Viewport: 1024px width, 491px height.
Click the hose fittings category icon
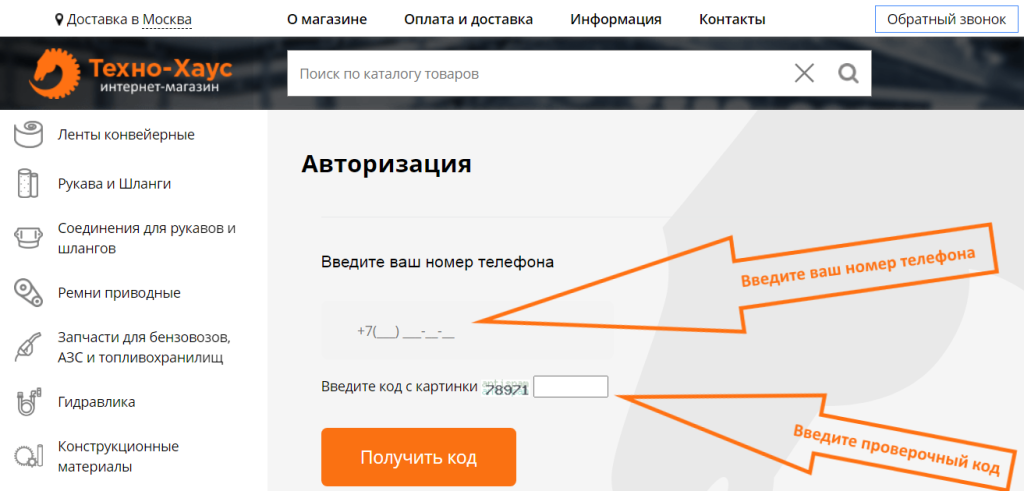[x=28, y=238]
